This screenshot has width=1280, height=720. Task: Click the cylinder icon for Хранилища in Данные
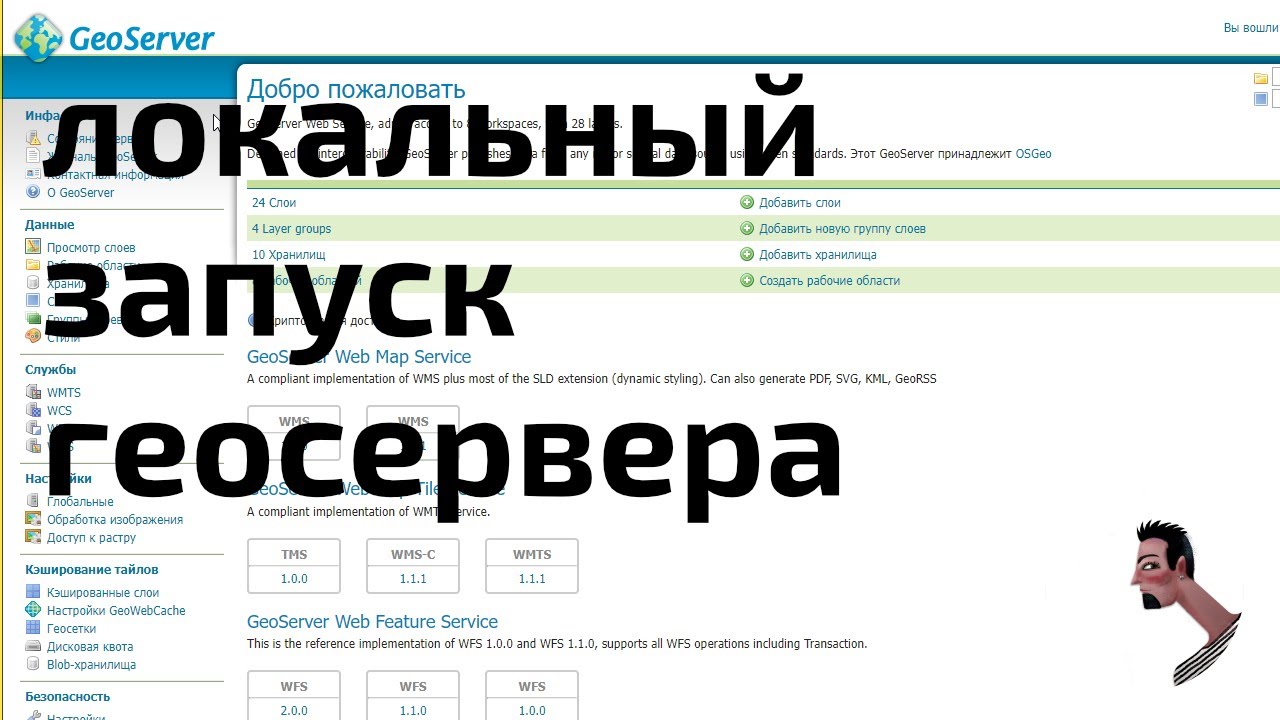point(33,283)
